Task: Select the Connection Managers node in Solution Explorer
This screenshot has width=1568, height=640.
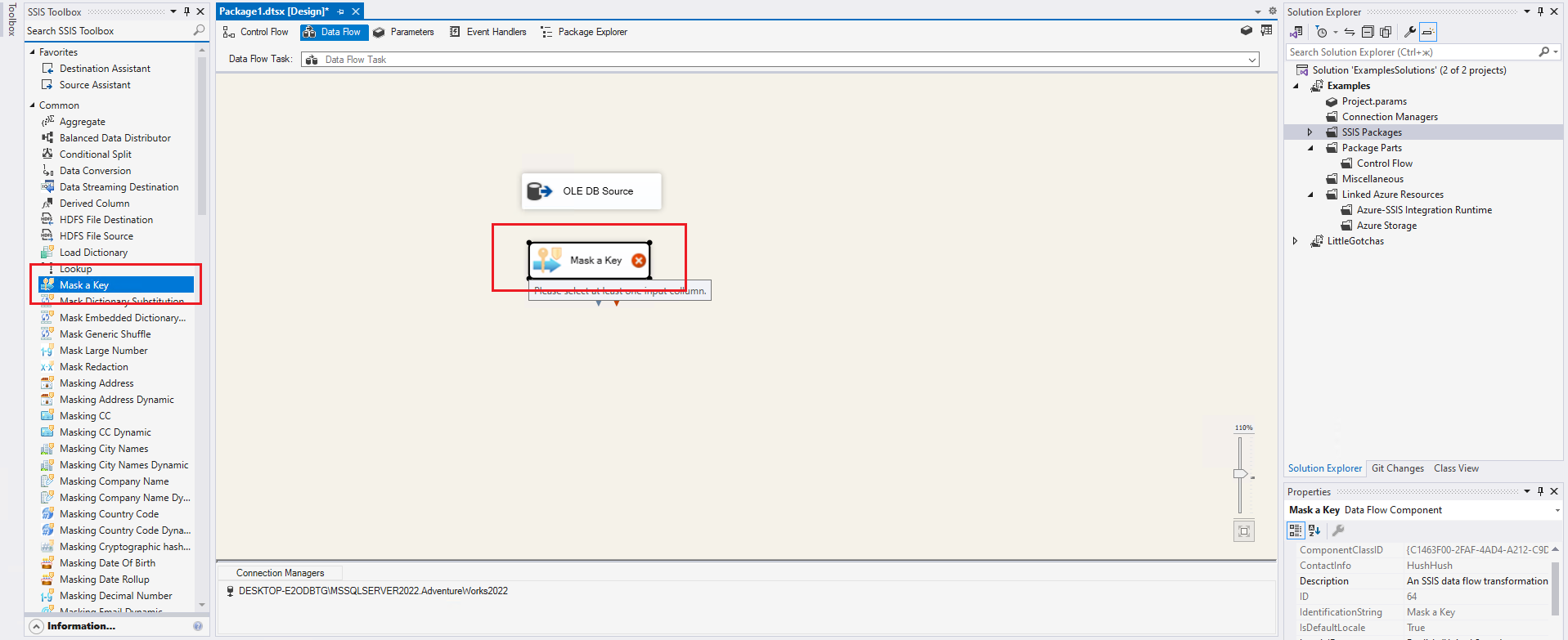Action: pos(1389,117)
